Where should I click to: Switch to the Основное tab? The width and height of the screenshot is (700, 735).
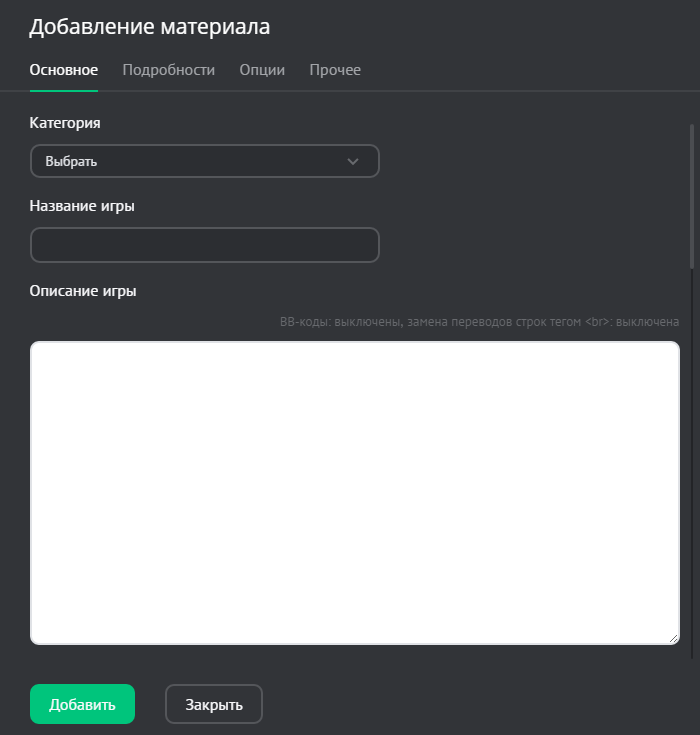click(64, 70)
